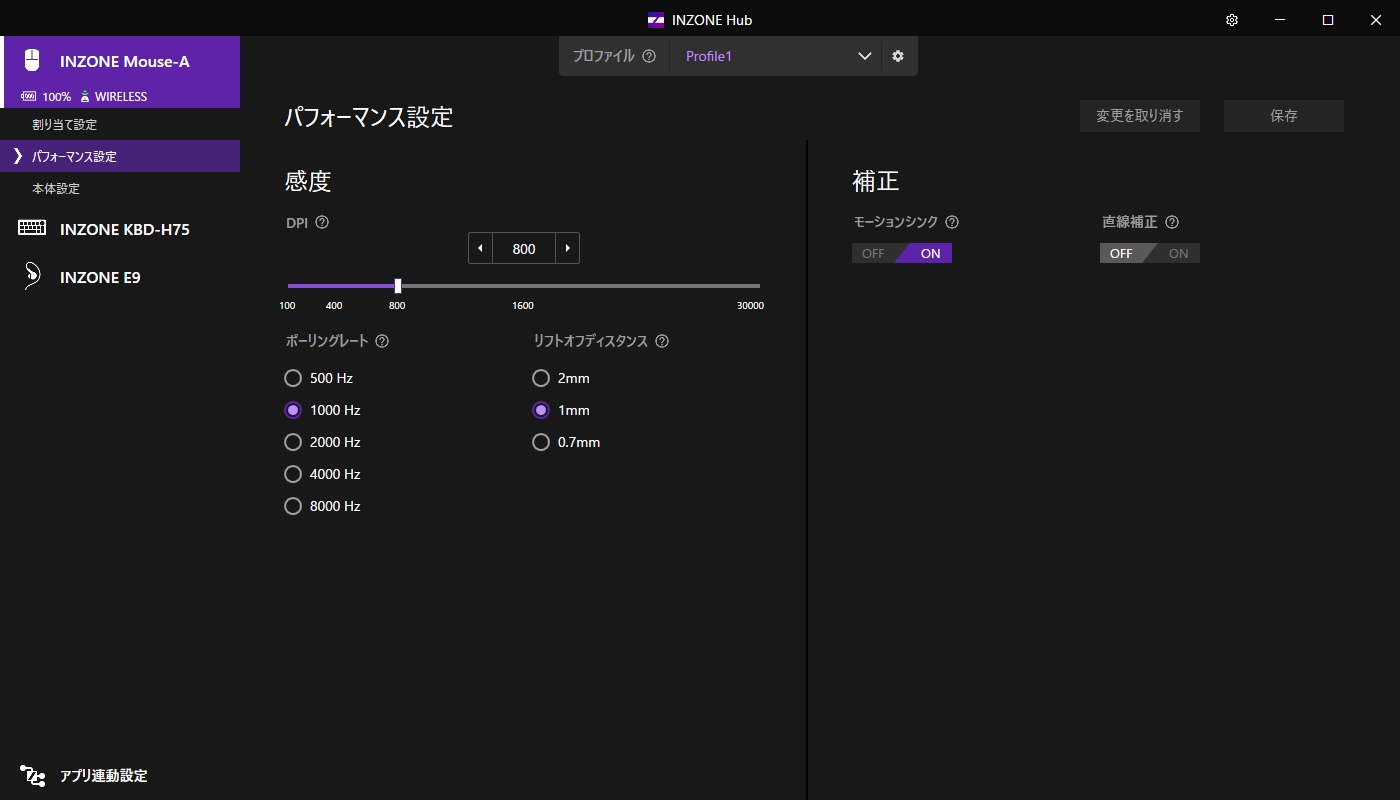Decrease DPI with left arrow
1400x800 pixels.
tap(480, 248)
